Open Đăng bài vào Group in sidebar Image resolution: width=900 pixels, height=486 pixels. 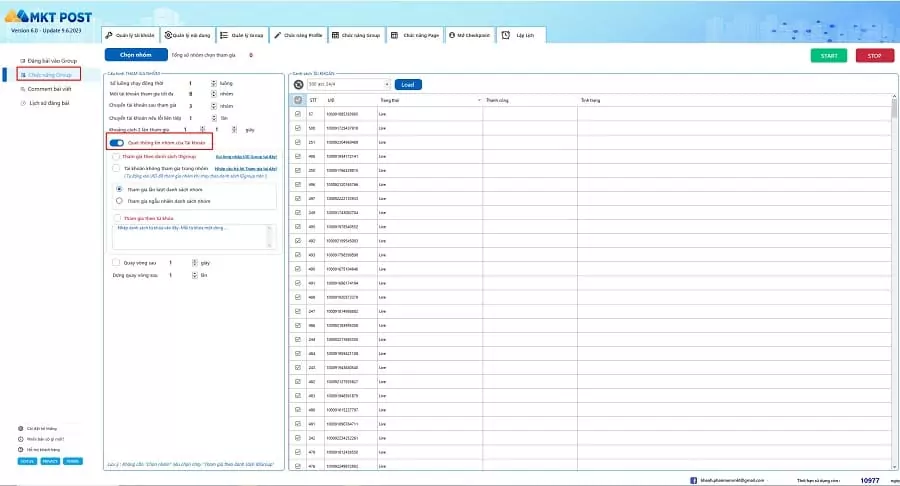(48, 61)
